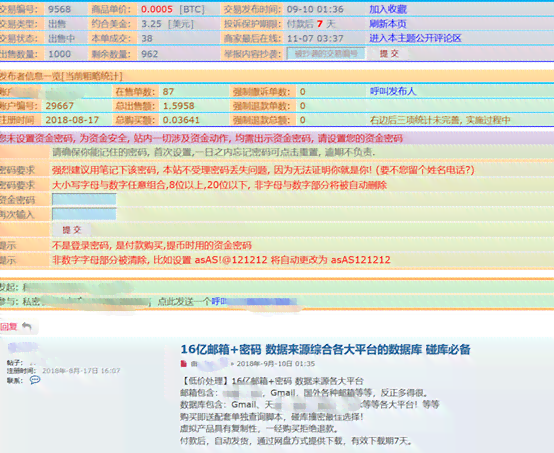Screen dimensions: 554x453
Task: Select USD value 3.25
Action: coord(151,24)
